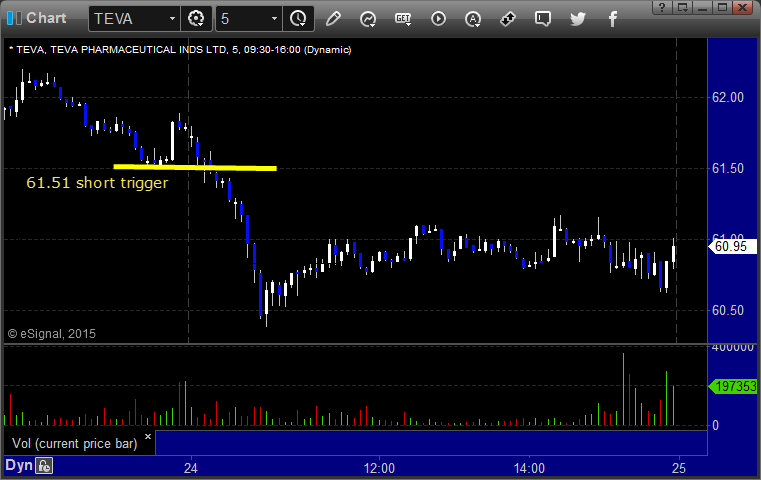
Task: Click the 25 date axis label
Action: pyautogui.click(x=679, y=468)
